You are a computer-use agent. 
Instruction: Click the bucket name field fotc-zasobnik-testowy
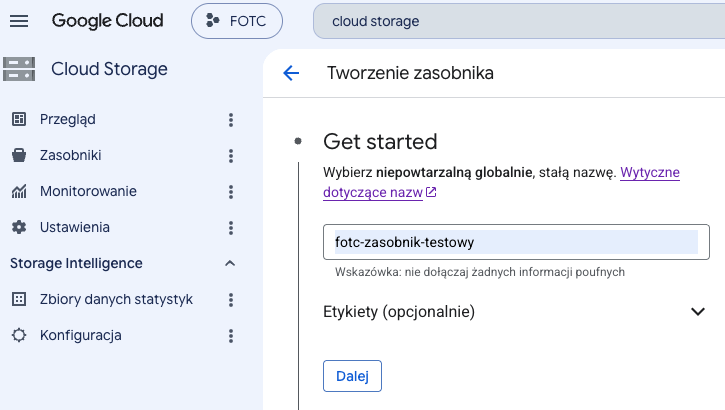tap(516, 242)
